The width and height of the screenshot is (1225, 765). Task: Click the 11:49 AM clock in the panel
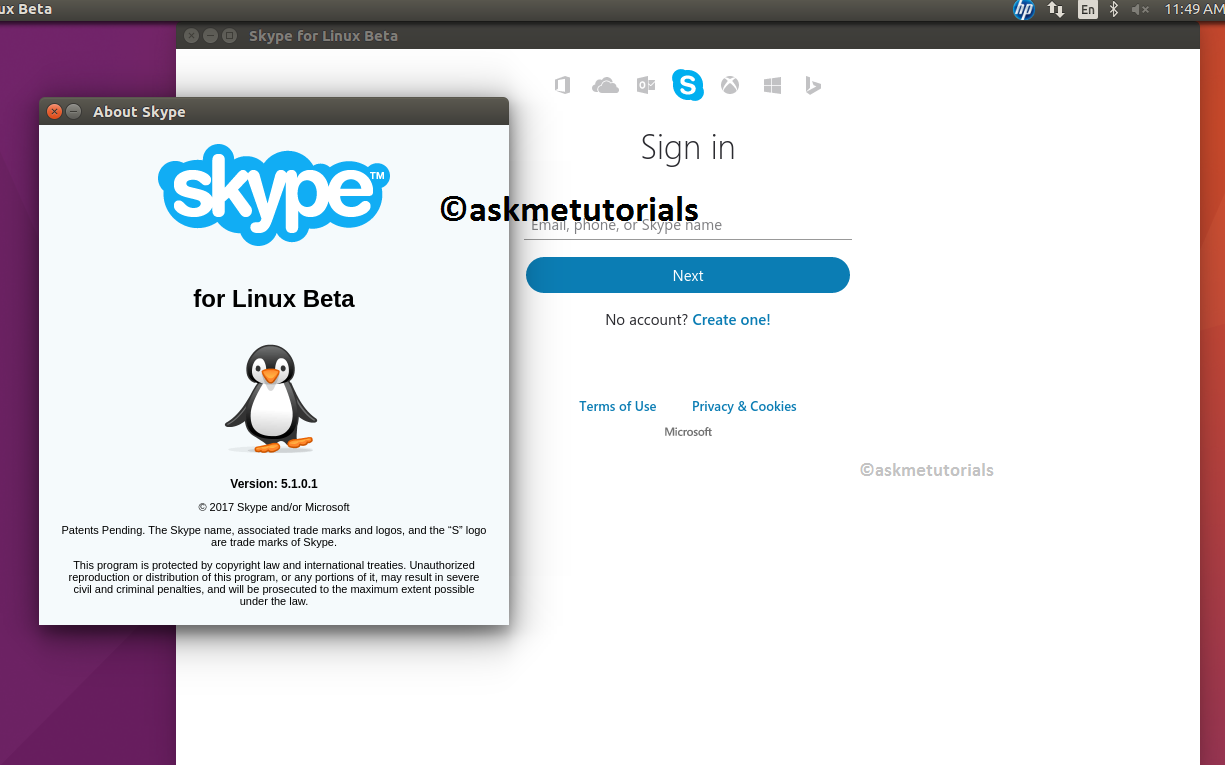pos(1194,10)
